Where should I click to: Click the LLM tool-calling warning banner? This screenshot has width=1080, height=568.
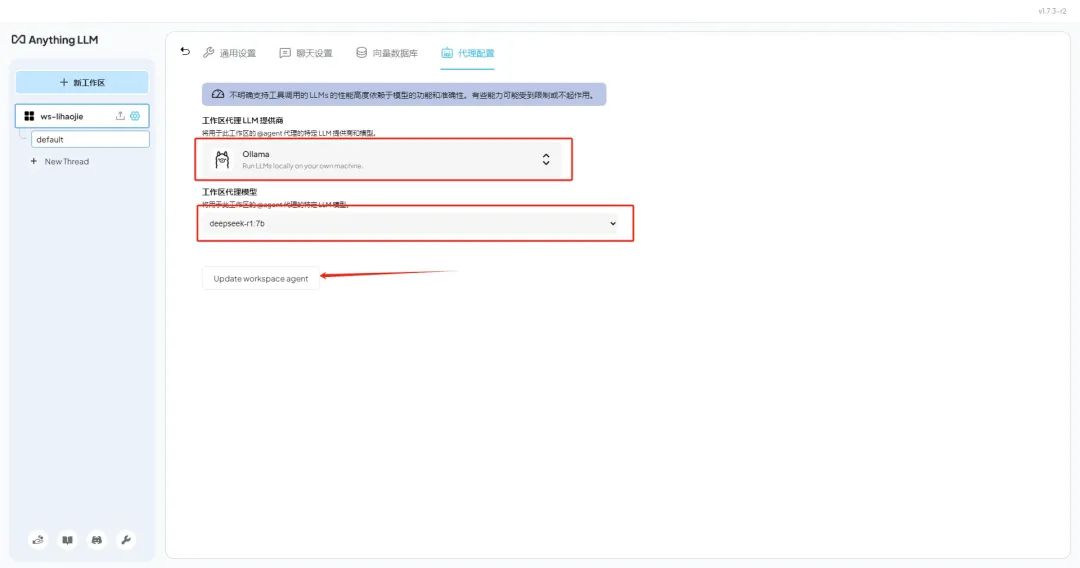pos(404,94)
